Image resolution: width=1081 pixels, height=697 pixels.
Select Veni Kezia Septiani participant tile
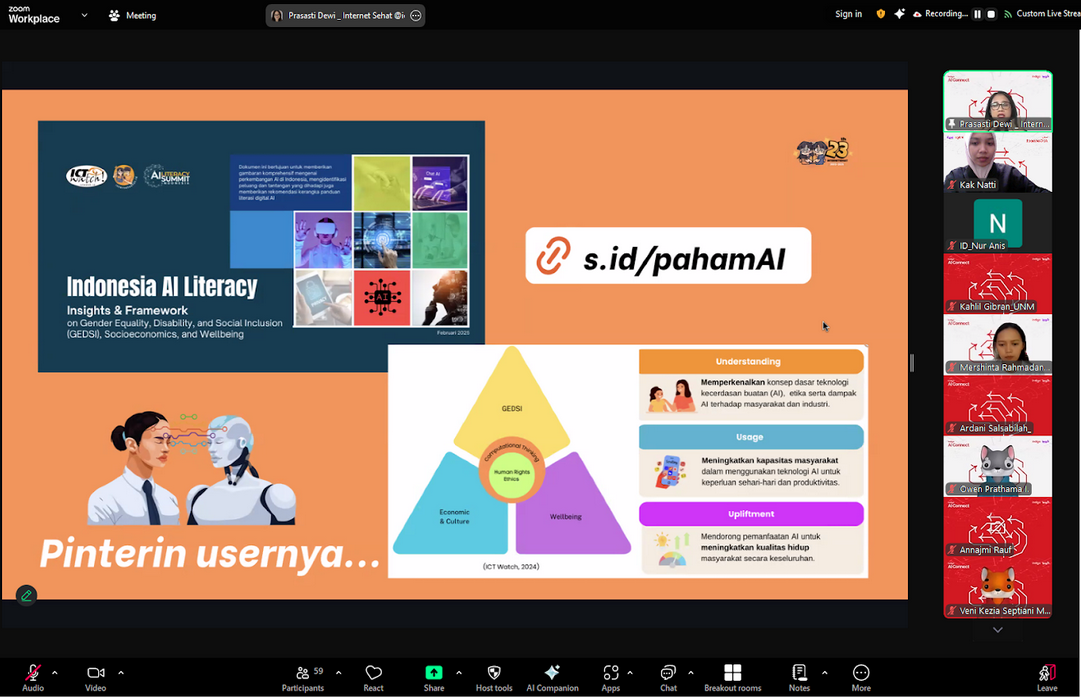pos(998,587)
